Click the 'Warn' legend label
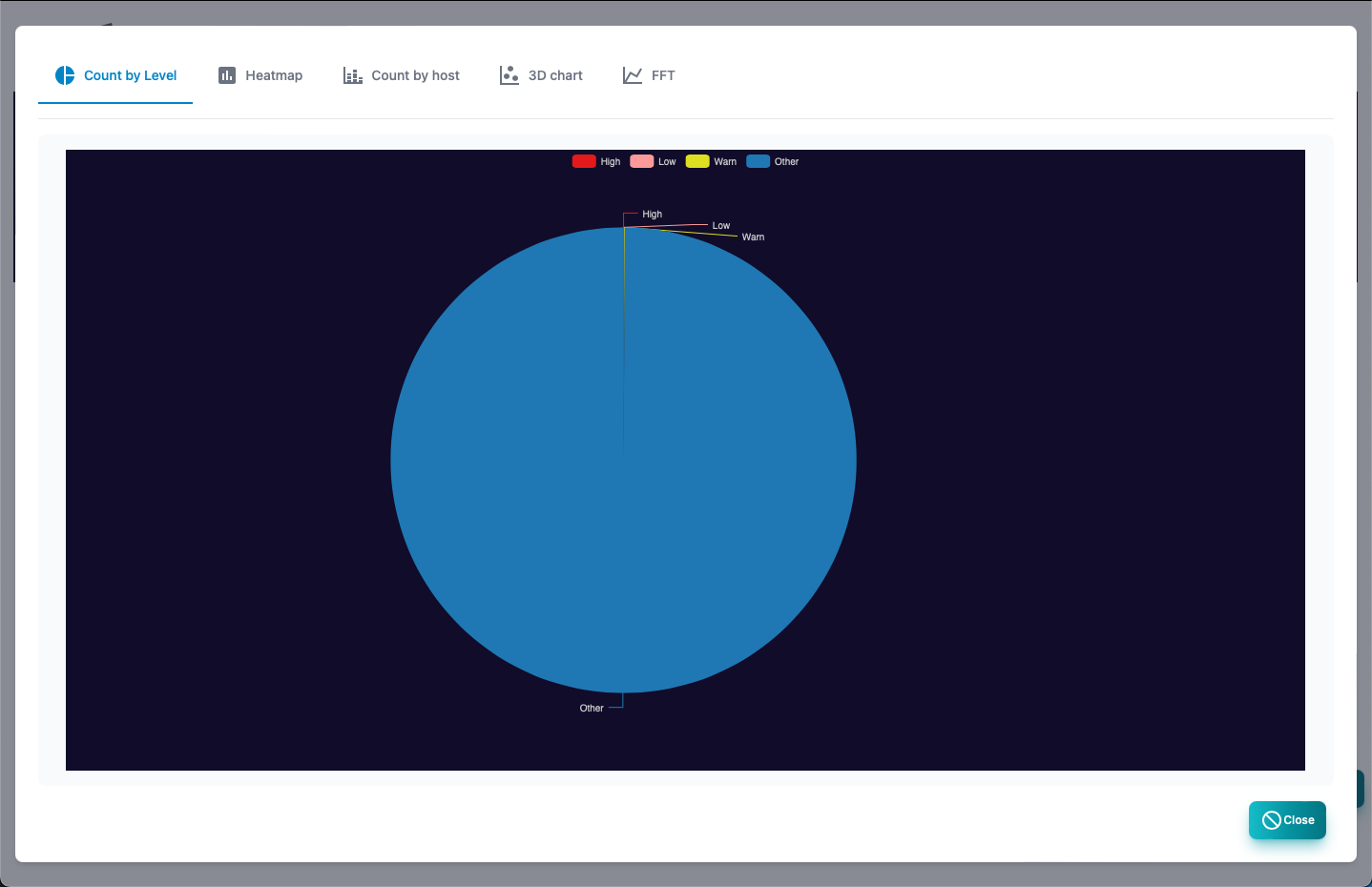Screen dimensions: 1372x887 point(725,162)
